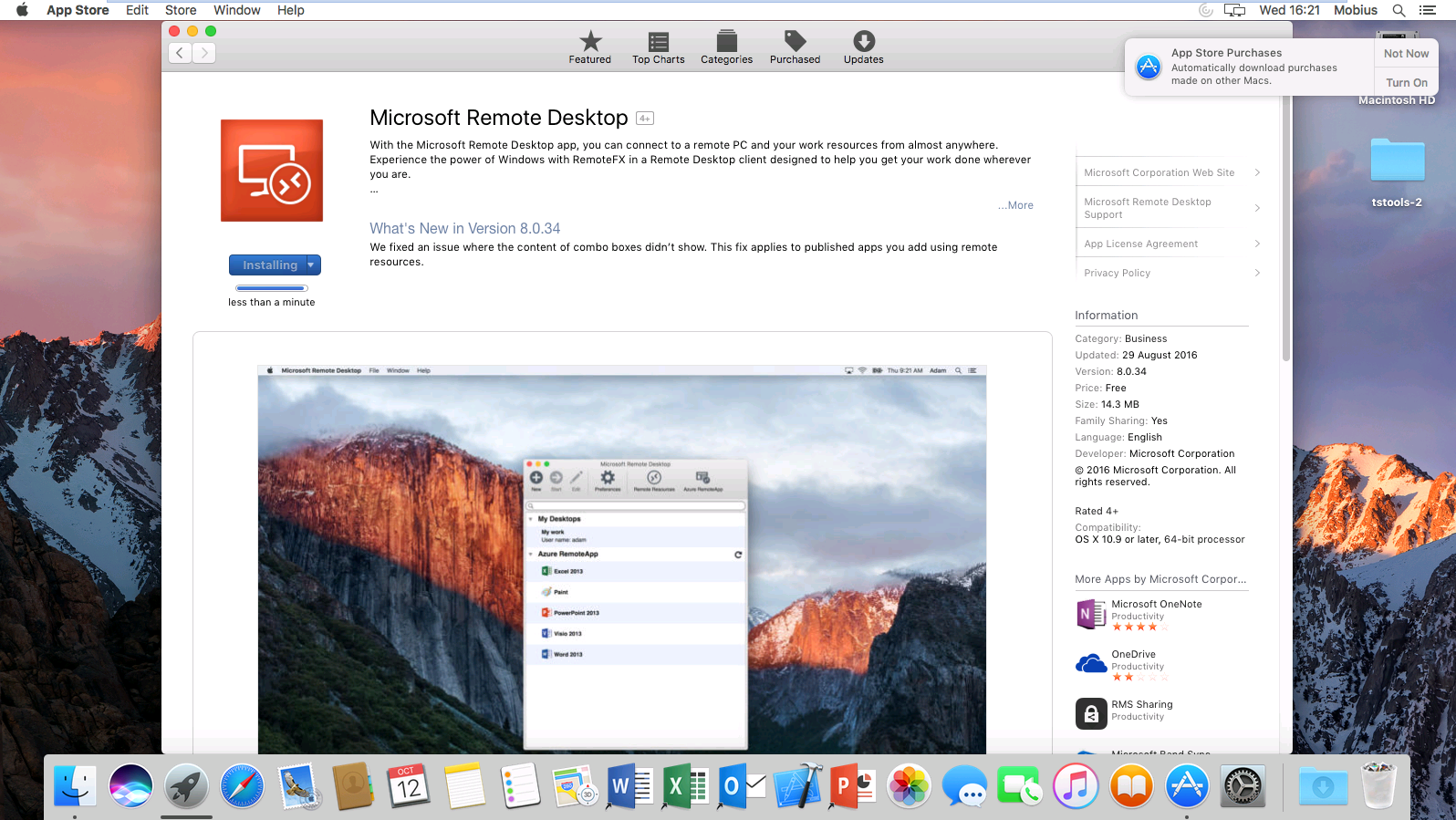
Task: Open OneDrive app cloud icon
Action: click(1091, 664)
